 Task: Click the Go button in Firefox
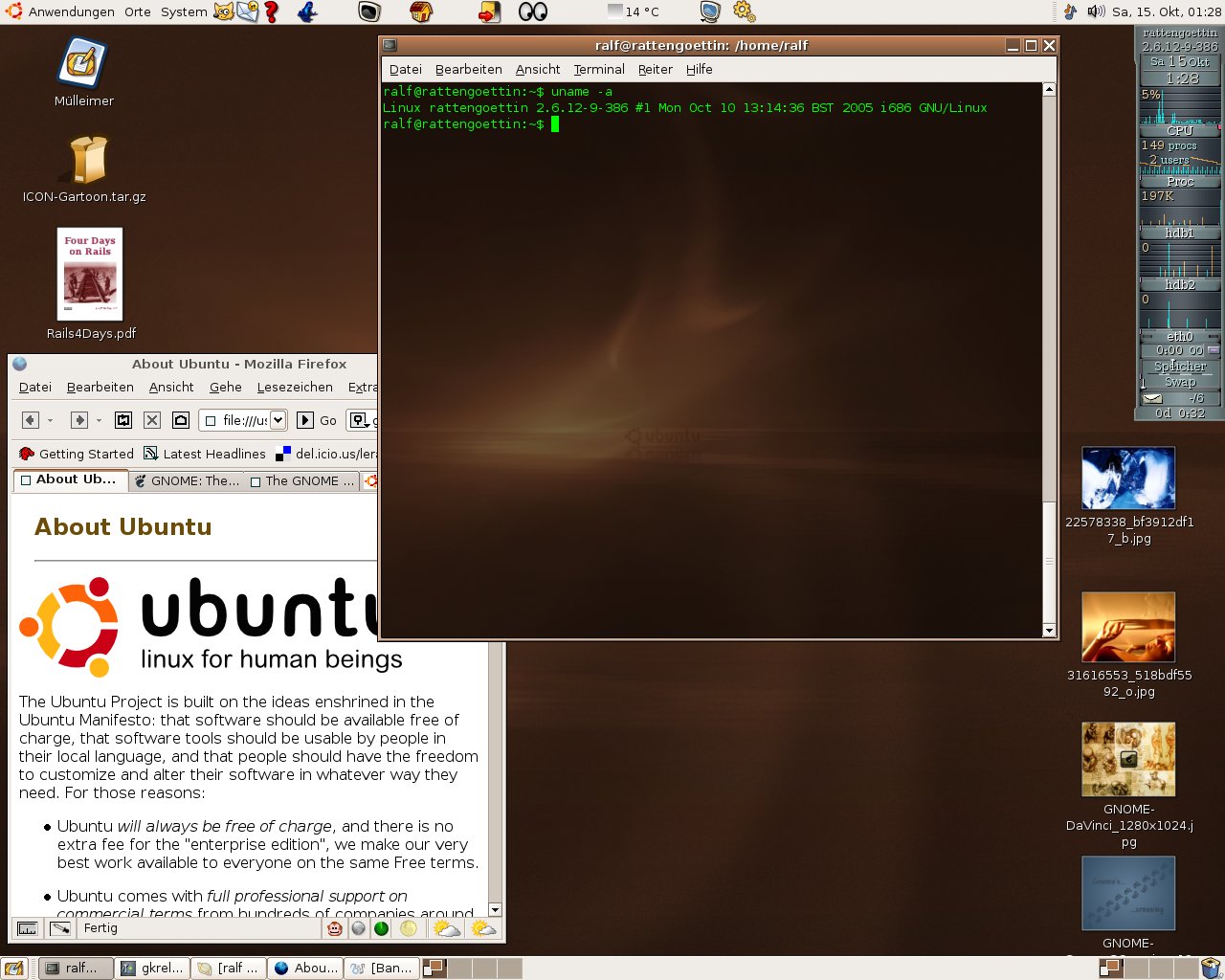tap(317, 420)
